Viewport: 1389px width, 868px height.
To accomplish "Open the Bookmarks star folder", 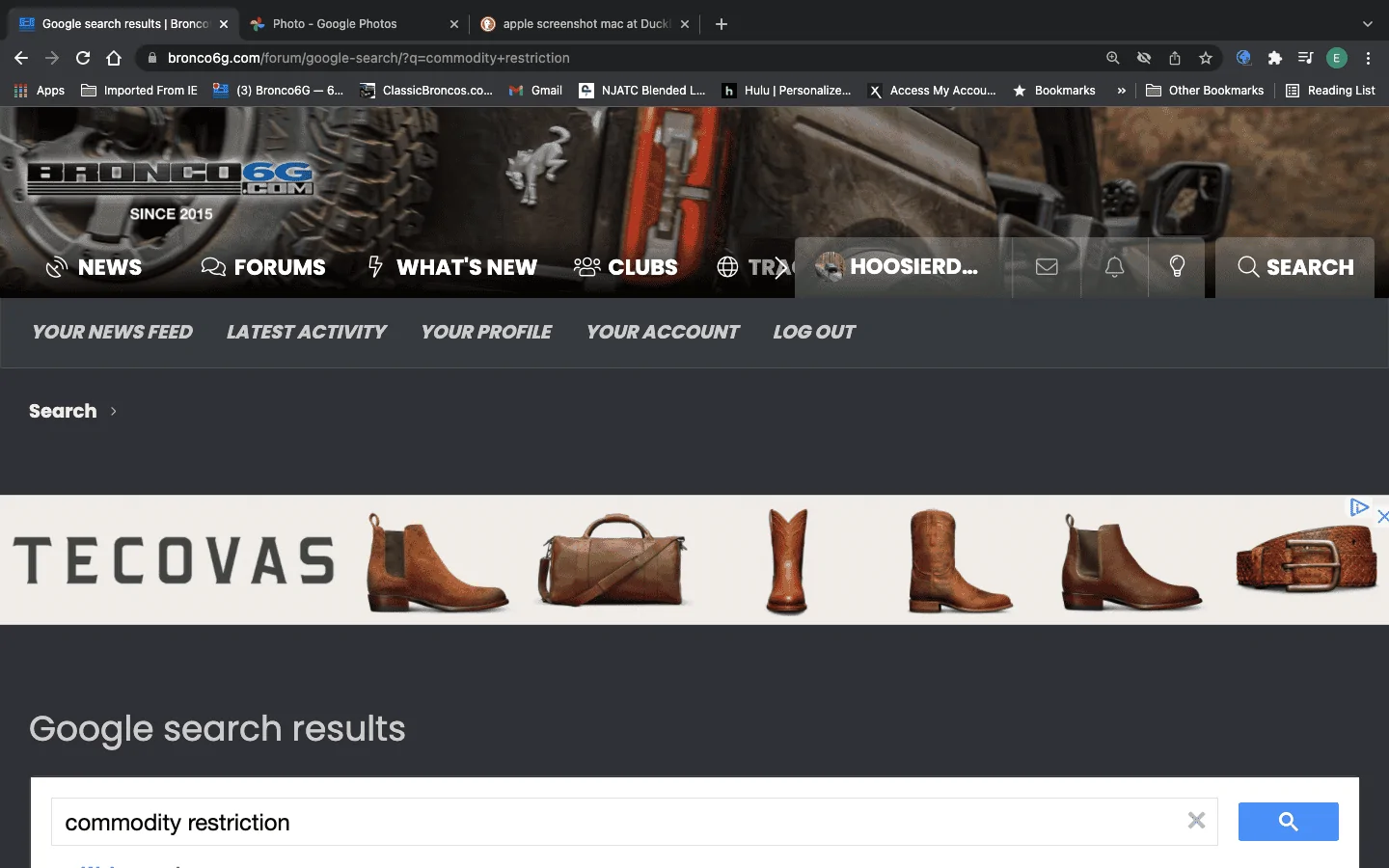I will 1053,91.
